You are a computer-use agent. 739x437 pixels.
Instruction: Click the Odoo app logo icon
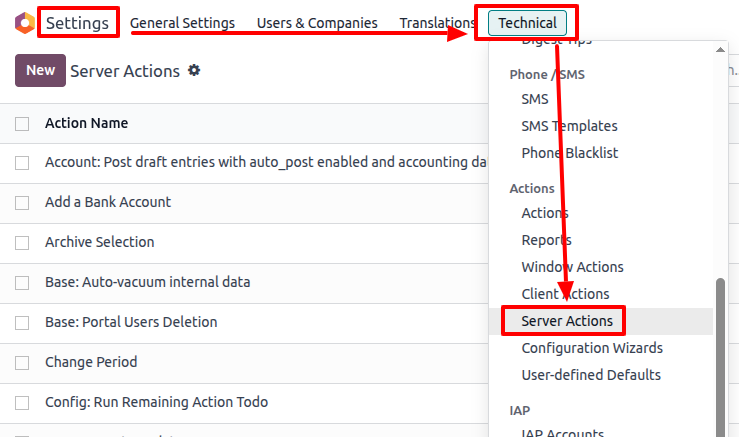tap(23, 22)
